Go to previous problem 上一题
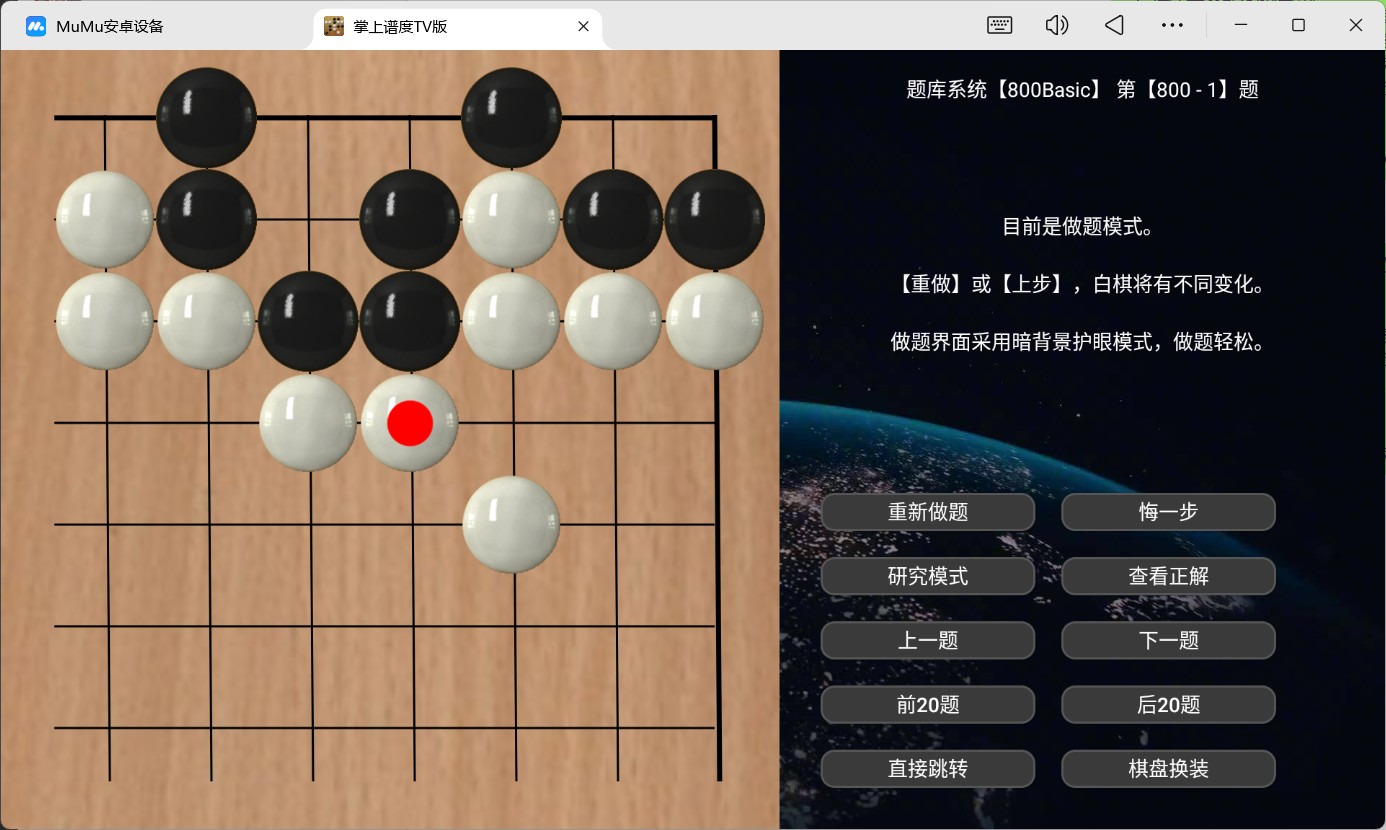This screenshot has height=830, width=1386. click(927, 640)
